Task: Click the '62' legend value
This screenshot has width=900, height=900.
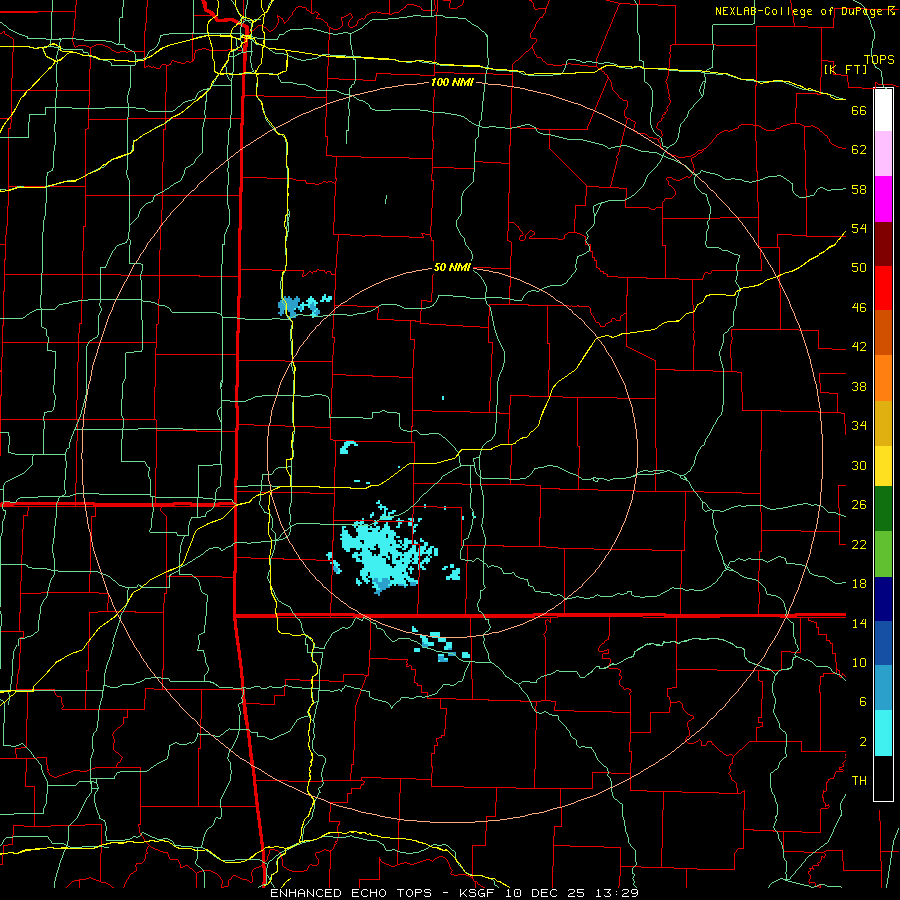Action: pos(859,150)
